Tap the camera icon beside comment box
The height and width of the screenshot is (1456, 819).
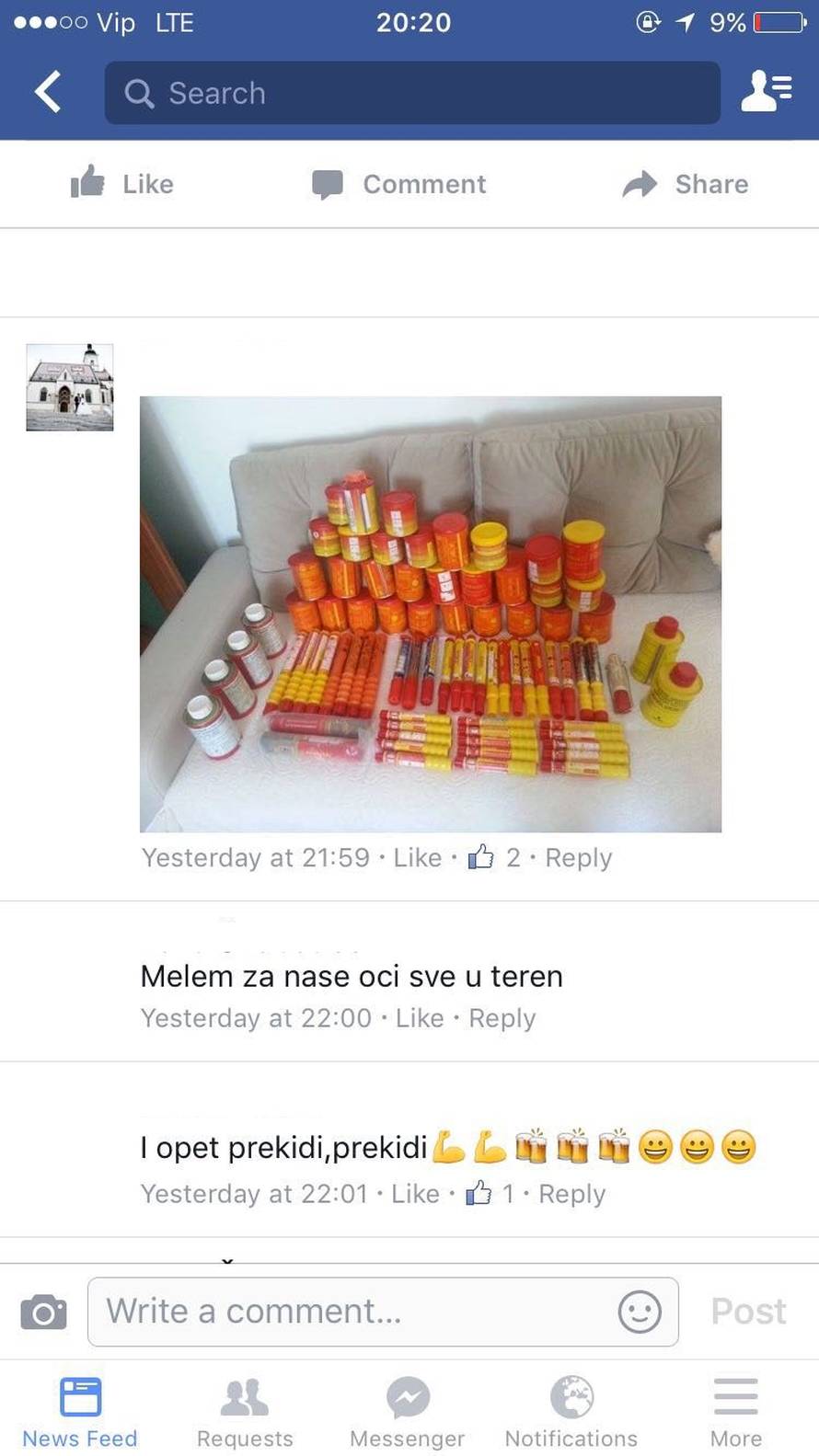43,1312
